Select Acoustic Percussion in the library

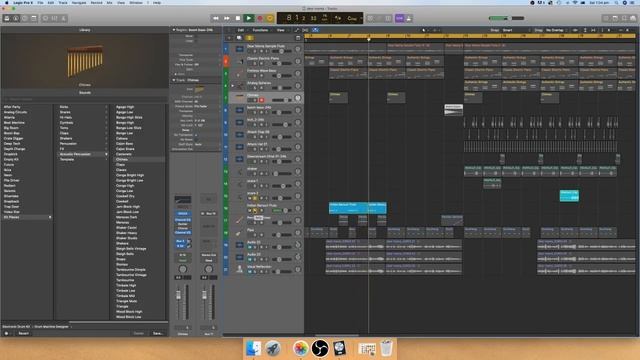click(83, 154)
